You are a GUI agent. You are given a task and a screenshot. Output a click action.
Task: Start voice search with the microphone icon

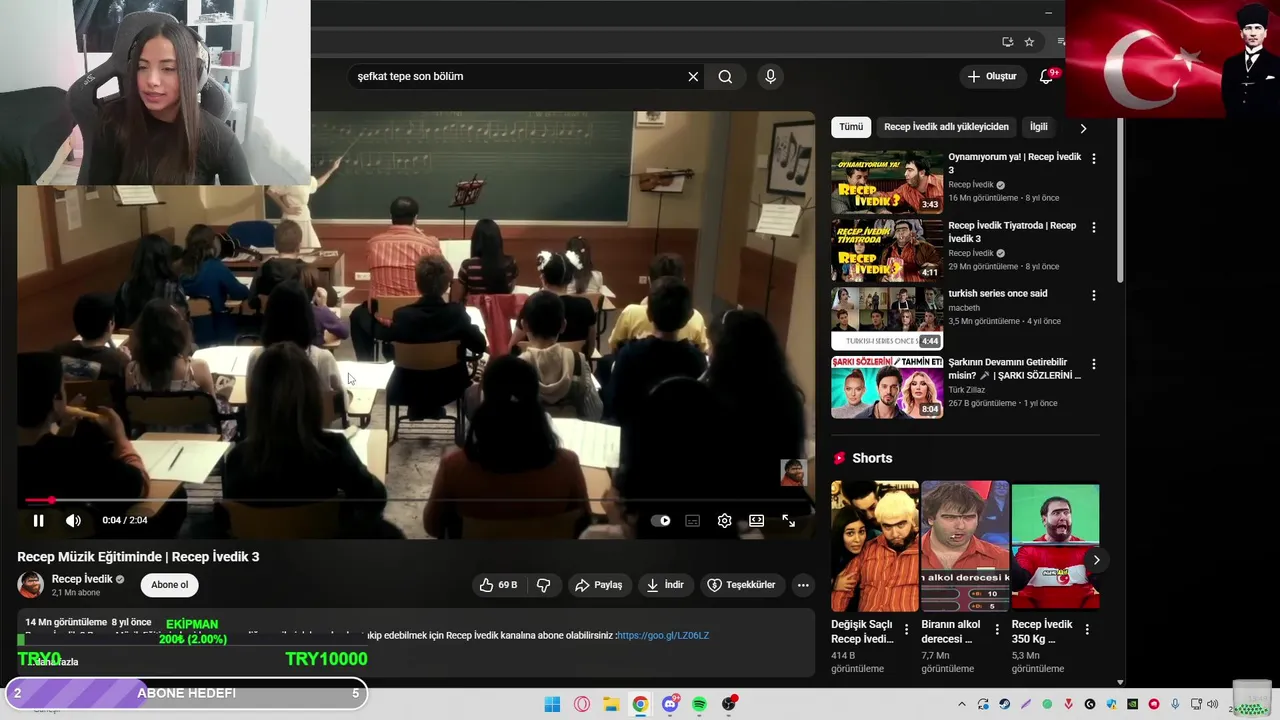coord(770,77)
